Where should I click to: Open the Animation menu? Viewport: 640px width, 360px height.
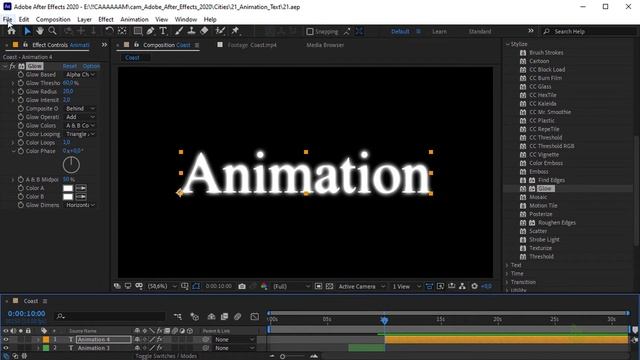pos(134,19)
